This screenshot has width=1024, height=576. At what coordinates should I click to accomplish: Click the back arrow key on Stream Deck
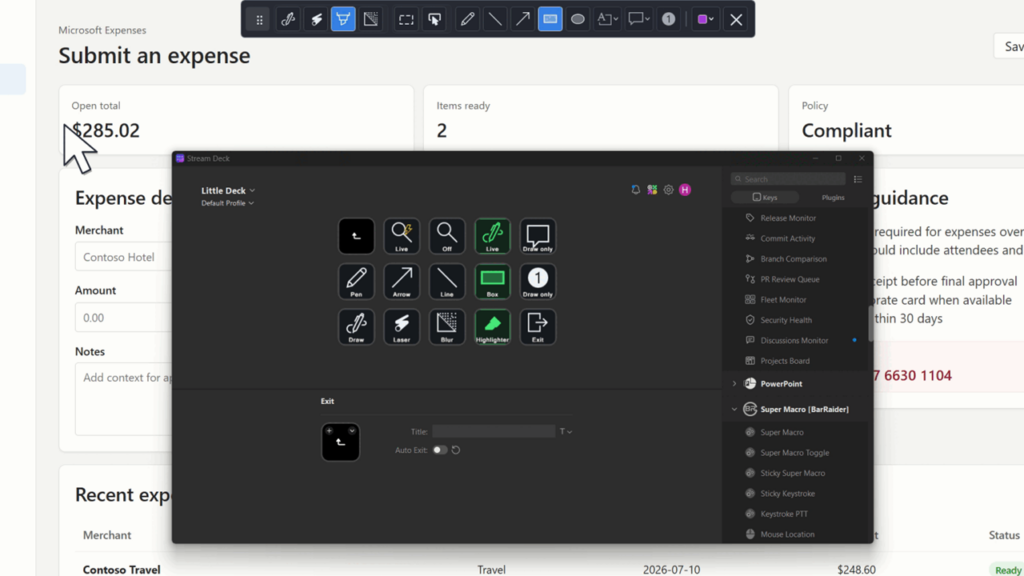[357, 236]
